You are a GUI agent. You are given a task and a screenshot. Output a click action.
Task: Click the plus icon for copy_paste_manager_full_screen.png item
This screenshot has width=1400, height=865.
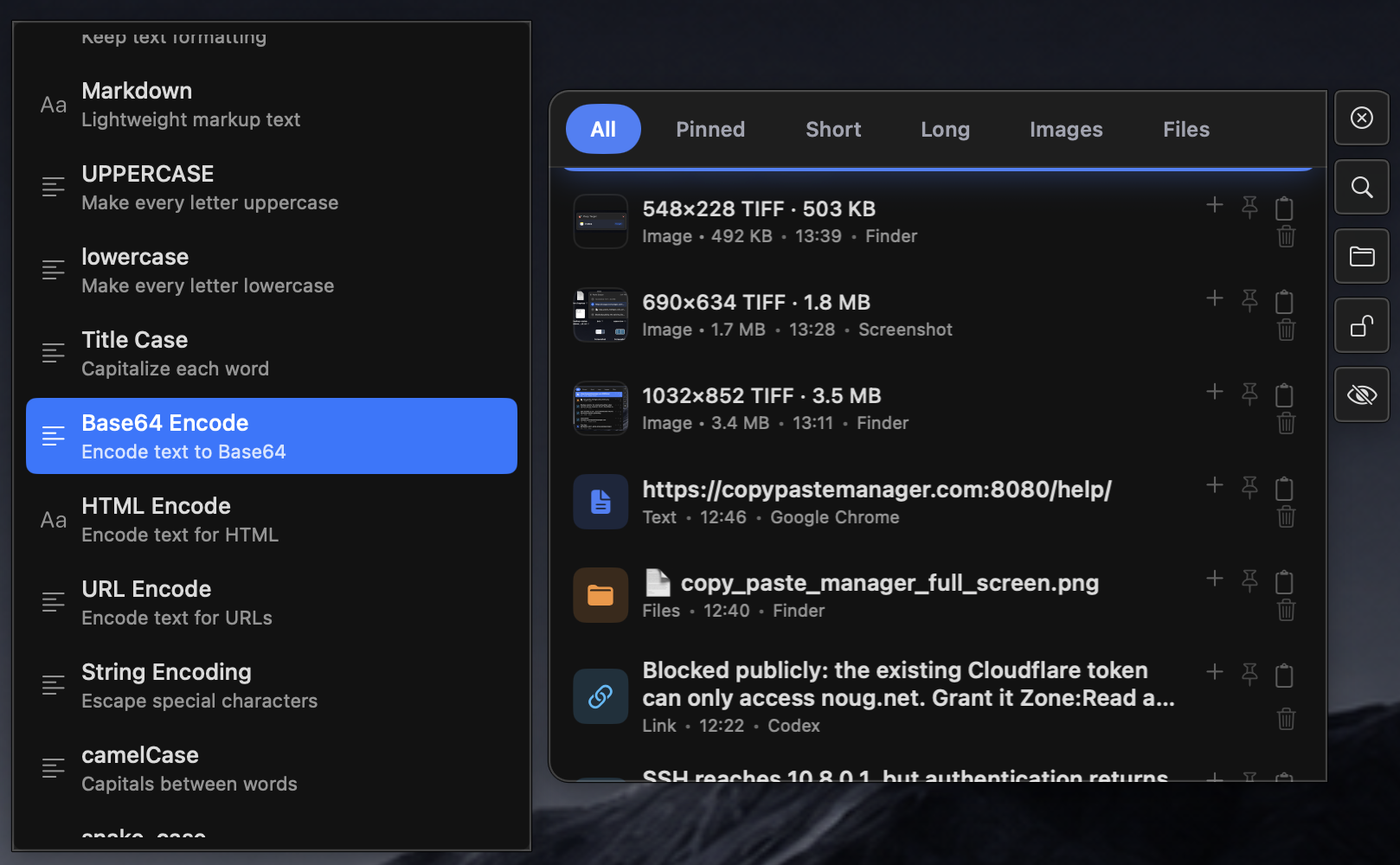click(x=1215, y=578)
